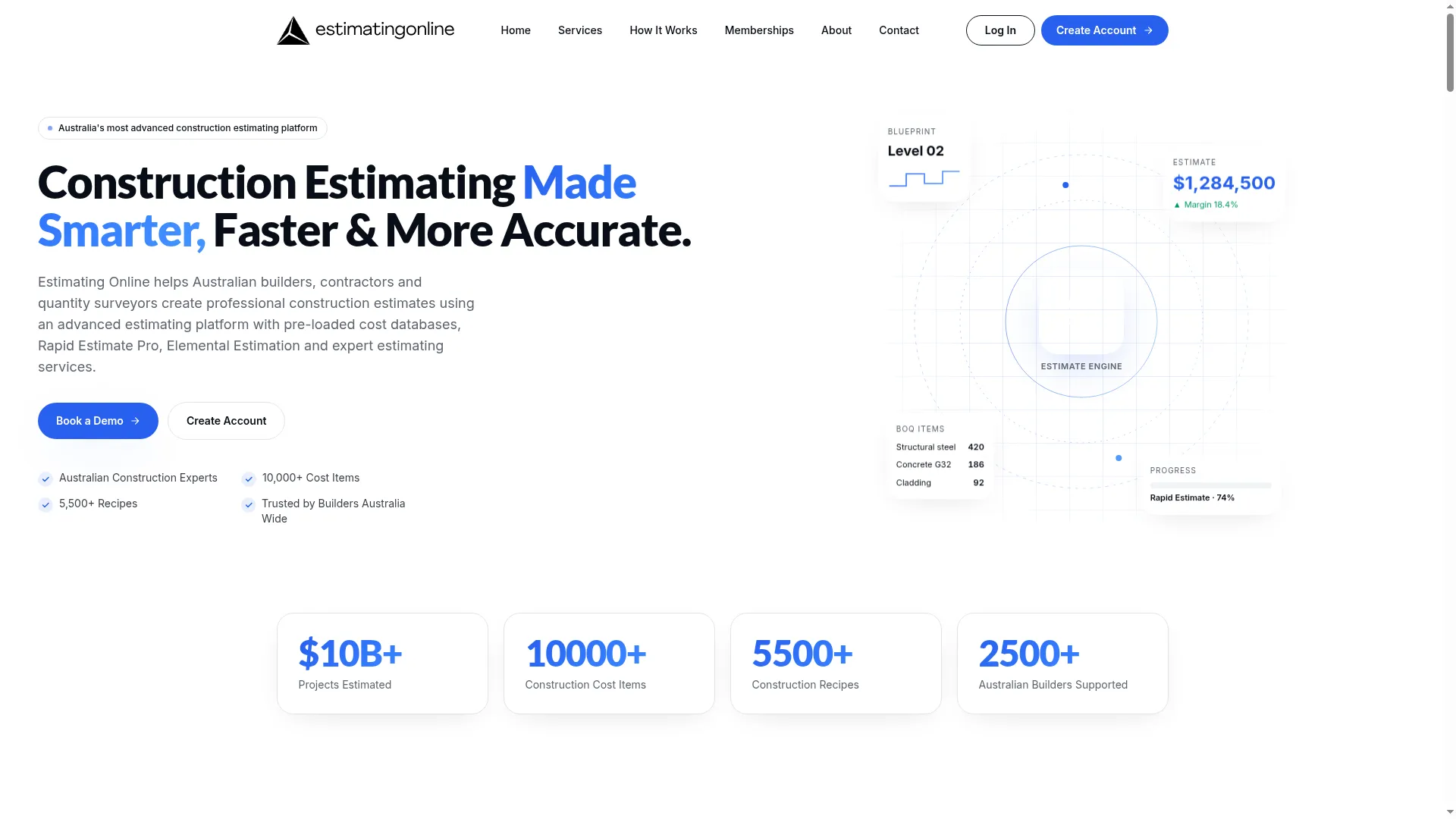Go to How It Works page
Screen dimensions: 1456x819
664,30
